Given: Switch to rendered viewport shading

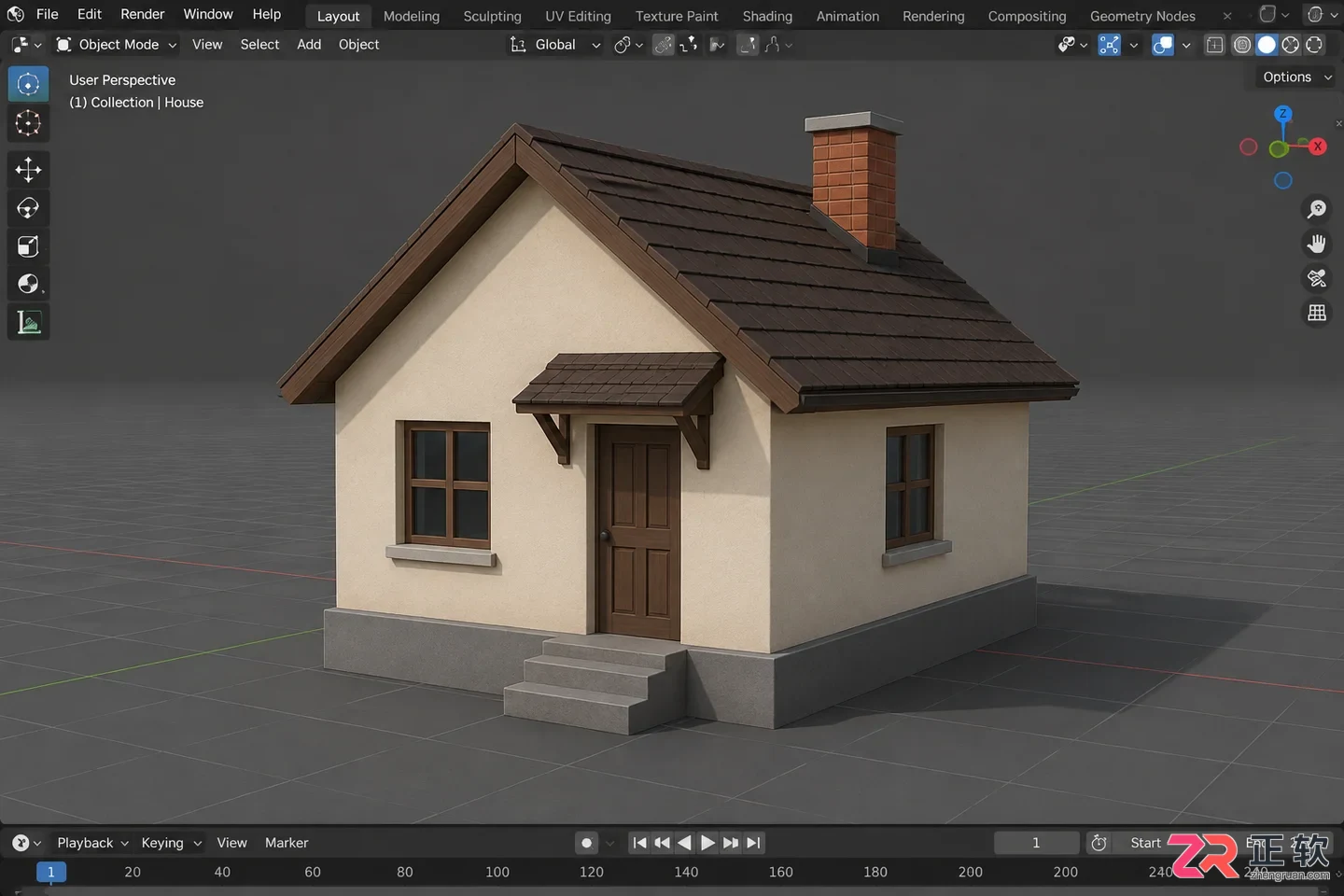Looking at the screenshot, I should pyautogui.click(x=1314, y=45).
